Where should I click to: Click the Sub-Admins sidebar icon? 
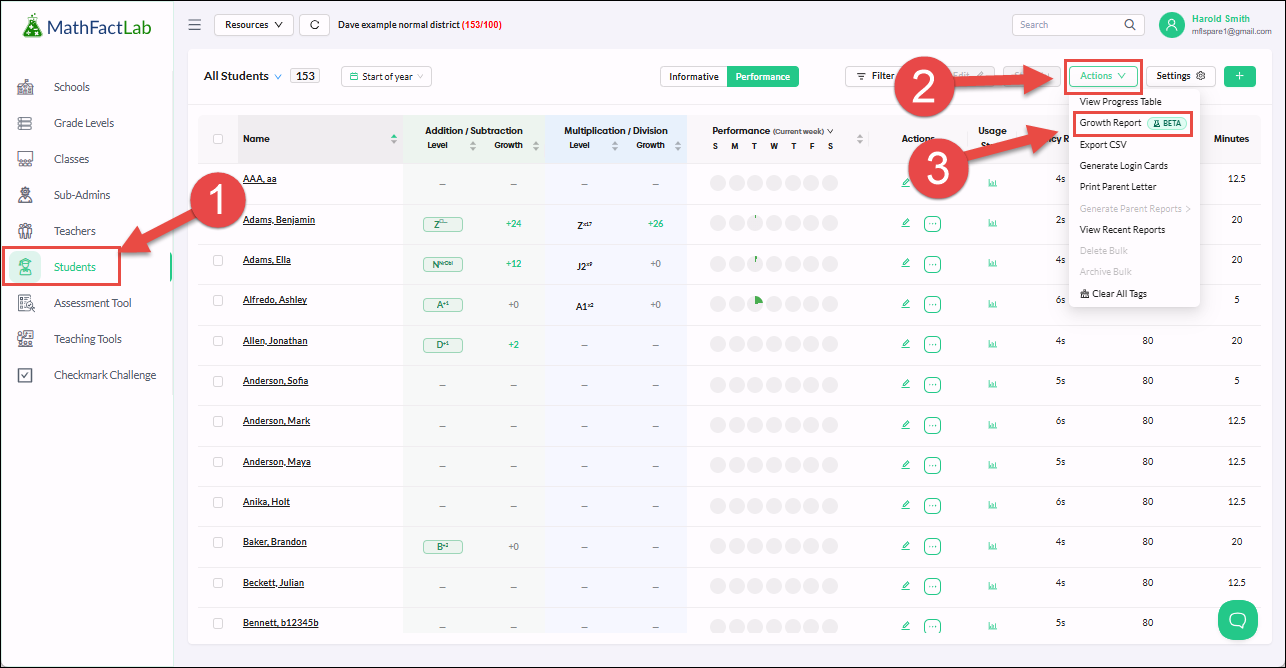click(26, 195)
